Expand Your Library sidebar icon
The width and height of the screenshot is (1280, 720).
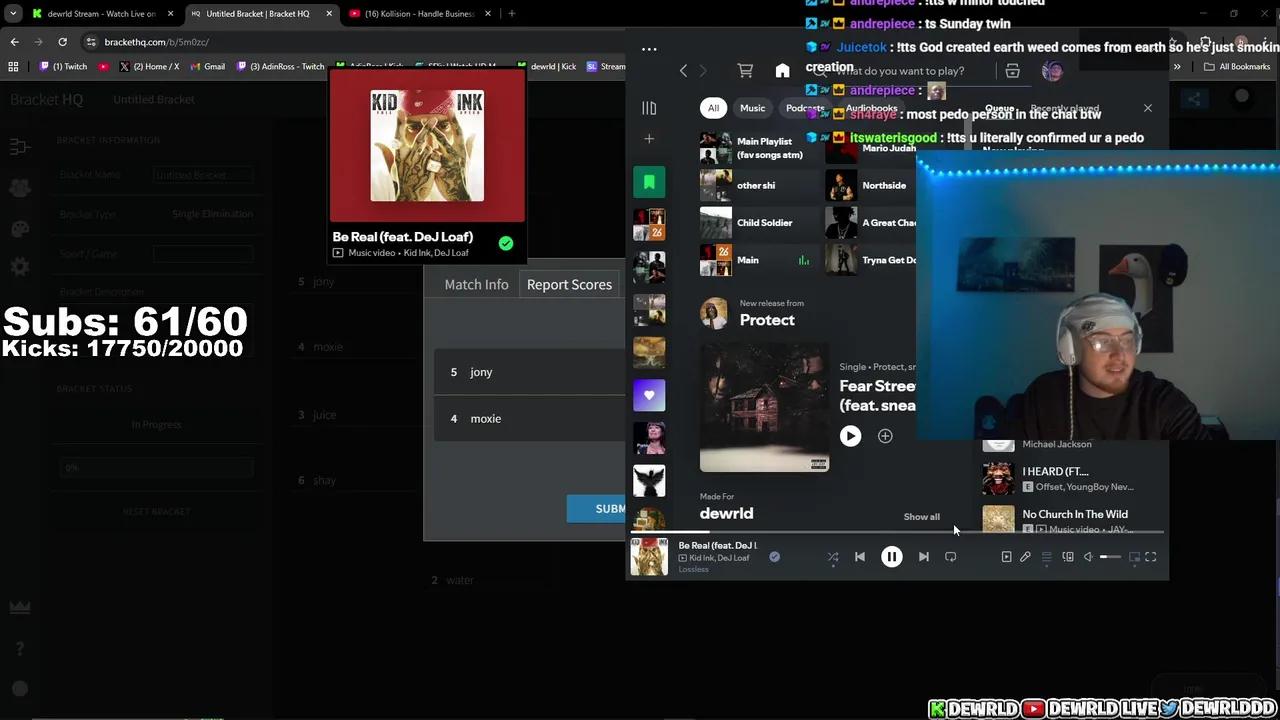pos(649,108)
